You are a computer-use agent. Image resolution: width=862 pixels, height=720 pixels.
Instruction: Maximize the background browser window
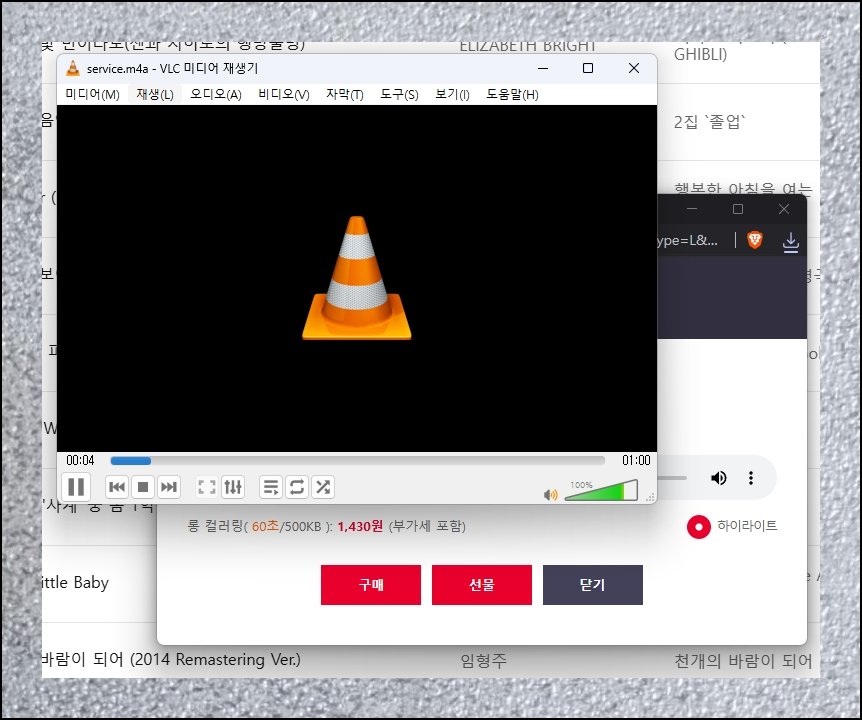pos(738,209)
